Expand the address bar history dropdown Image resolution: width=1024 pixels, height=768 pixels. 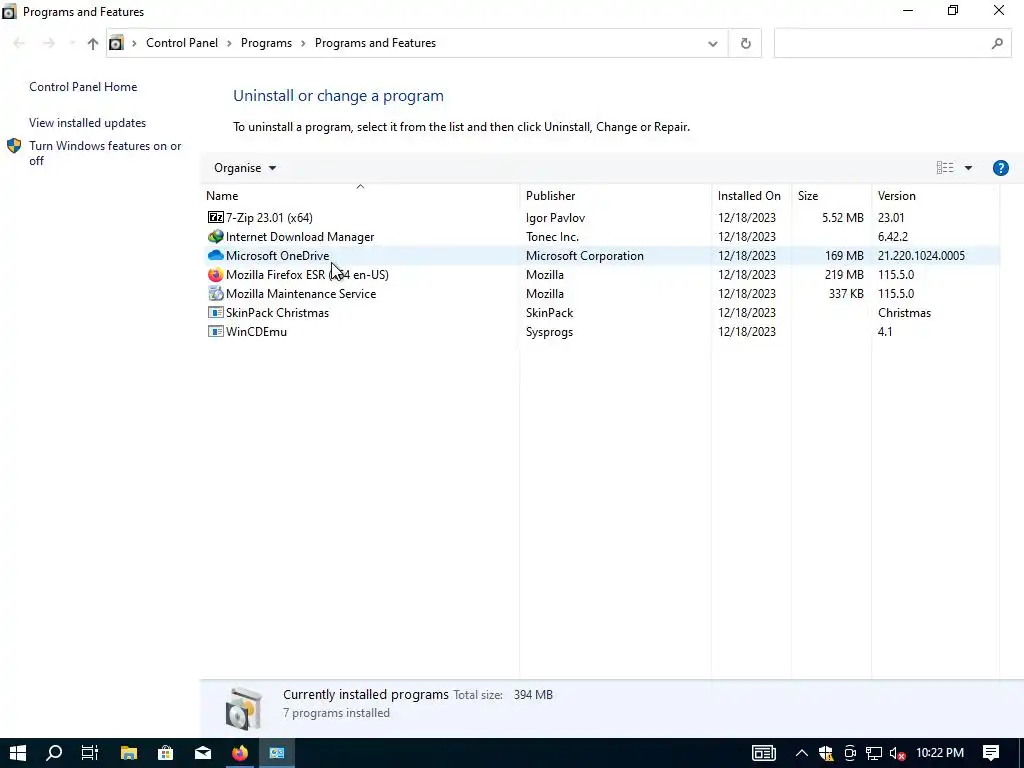click(712, 44)
